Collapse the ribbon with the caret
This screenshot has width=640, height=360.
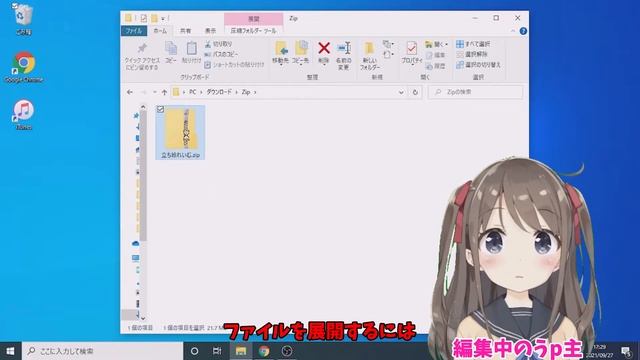point(513,31)
